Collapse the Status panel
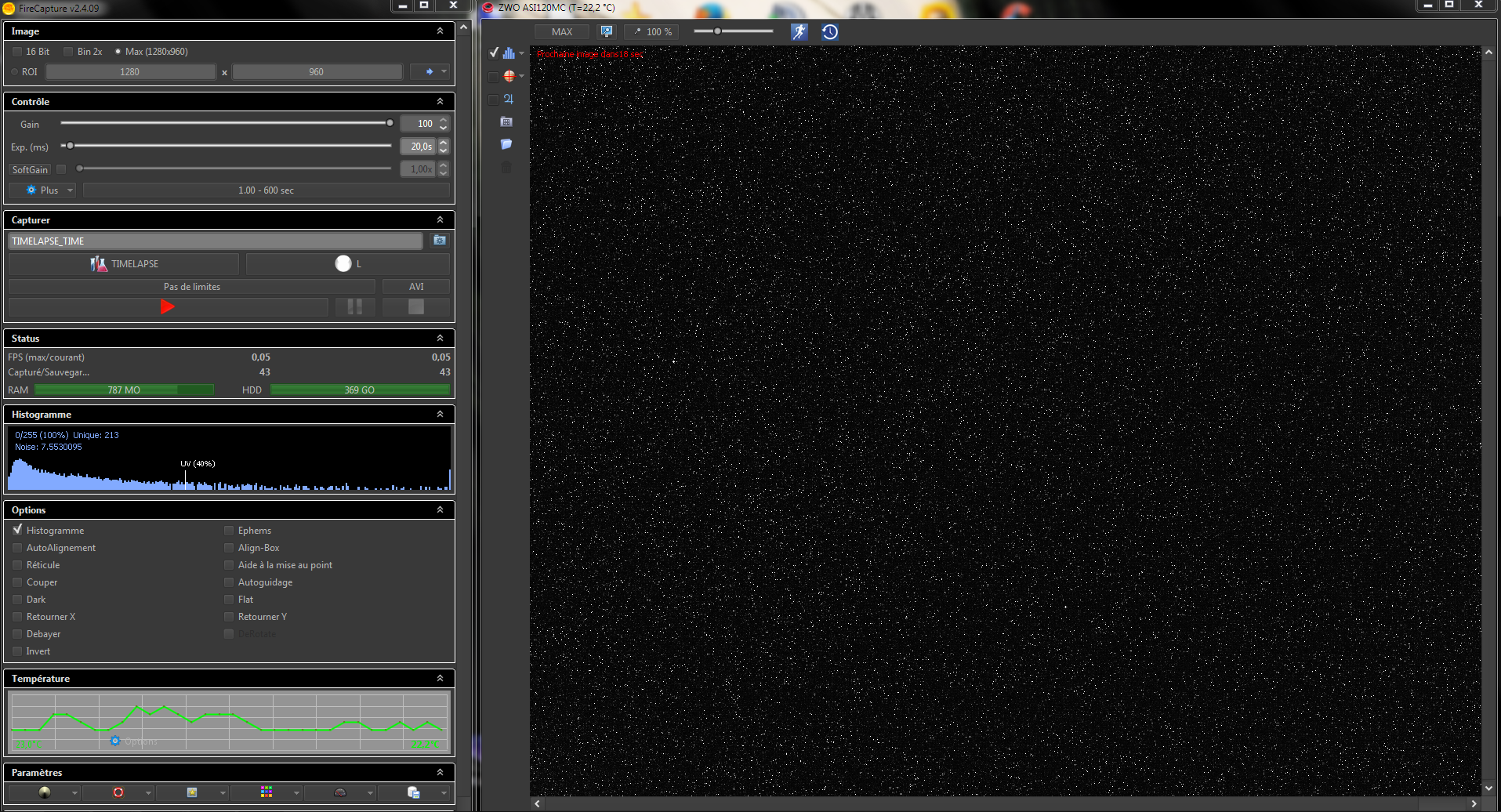Image resolution: width=1501 pixels, height=812 pixels. (x=440, y=339)
